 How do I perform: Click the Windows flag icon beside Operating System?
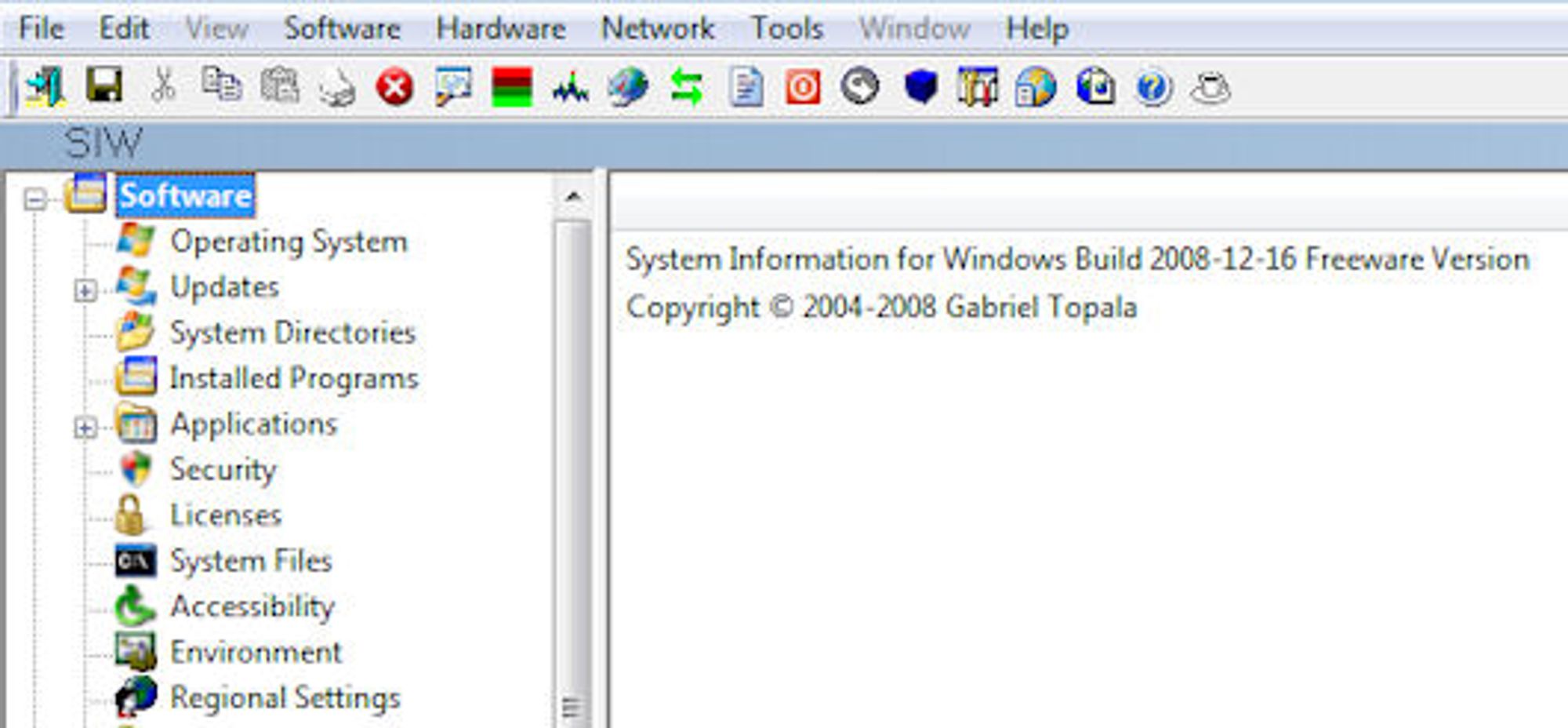[x=136, y=240]
